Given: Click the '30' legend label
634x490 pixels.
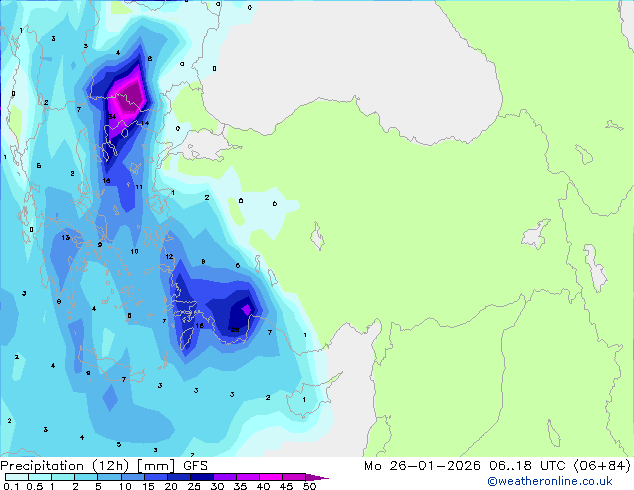Looking at the screenshot, I should coord(217,486).
